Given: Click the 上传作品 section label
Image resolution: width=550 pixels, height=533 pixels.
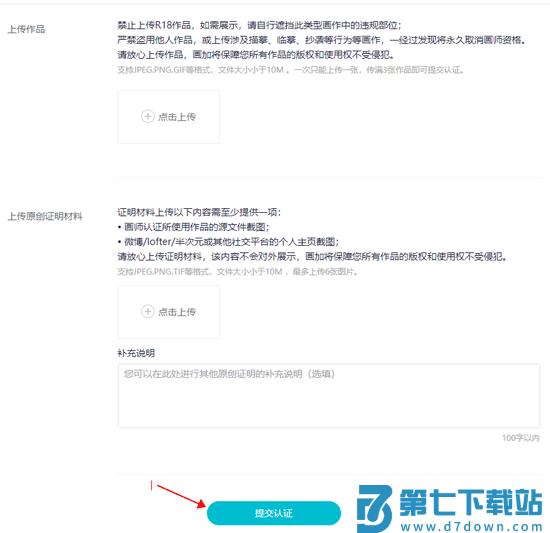Looking at the screenshot, I should pyautogui.click(x=26, y=29).
